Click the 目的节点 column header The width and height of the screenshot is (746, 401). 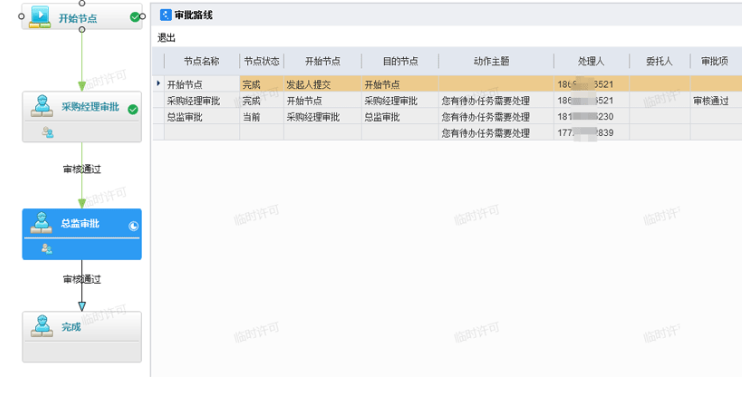pyautogui.click(x=400, y=61)
